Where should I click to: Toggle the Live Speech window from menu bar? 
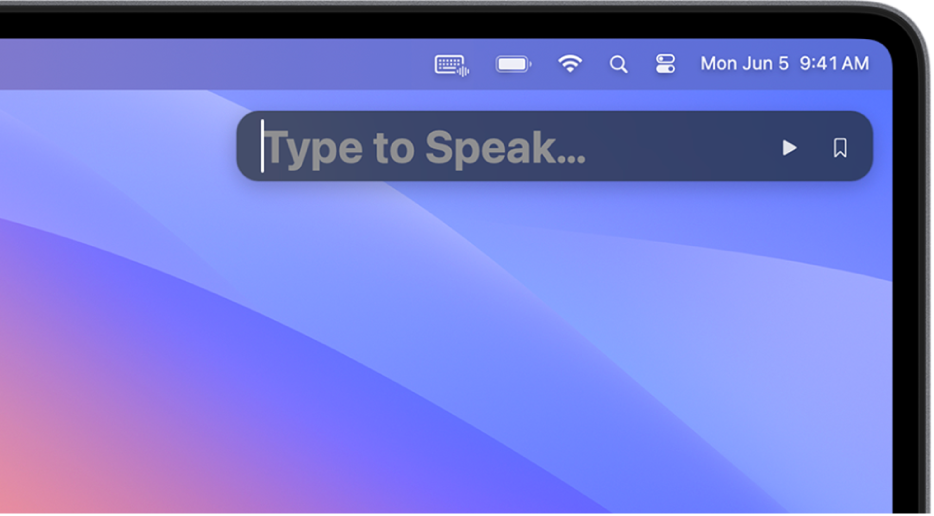click(452, 65)
